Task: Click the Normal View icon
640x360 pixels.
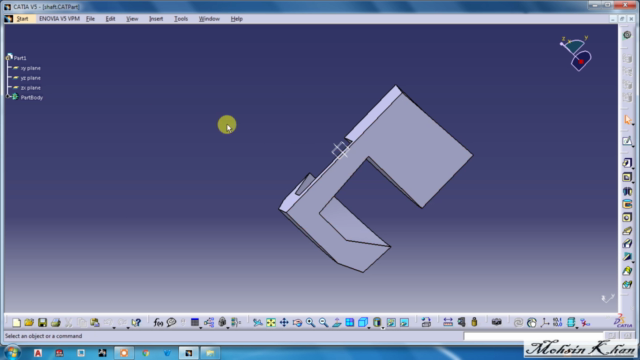Action: click(x=337, y=322)
